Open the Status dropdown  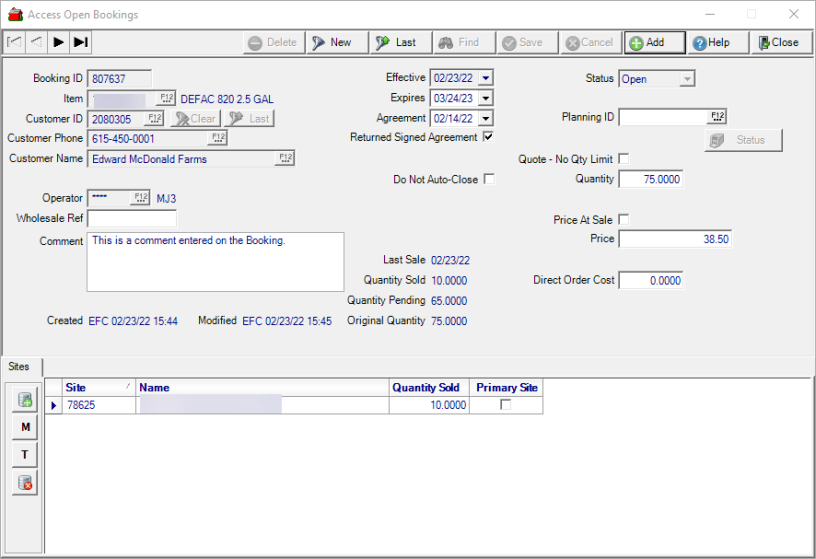coord(686,78)
